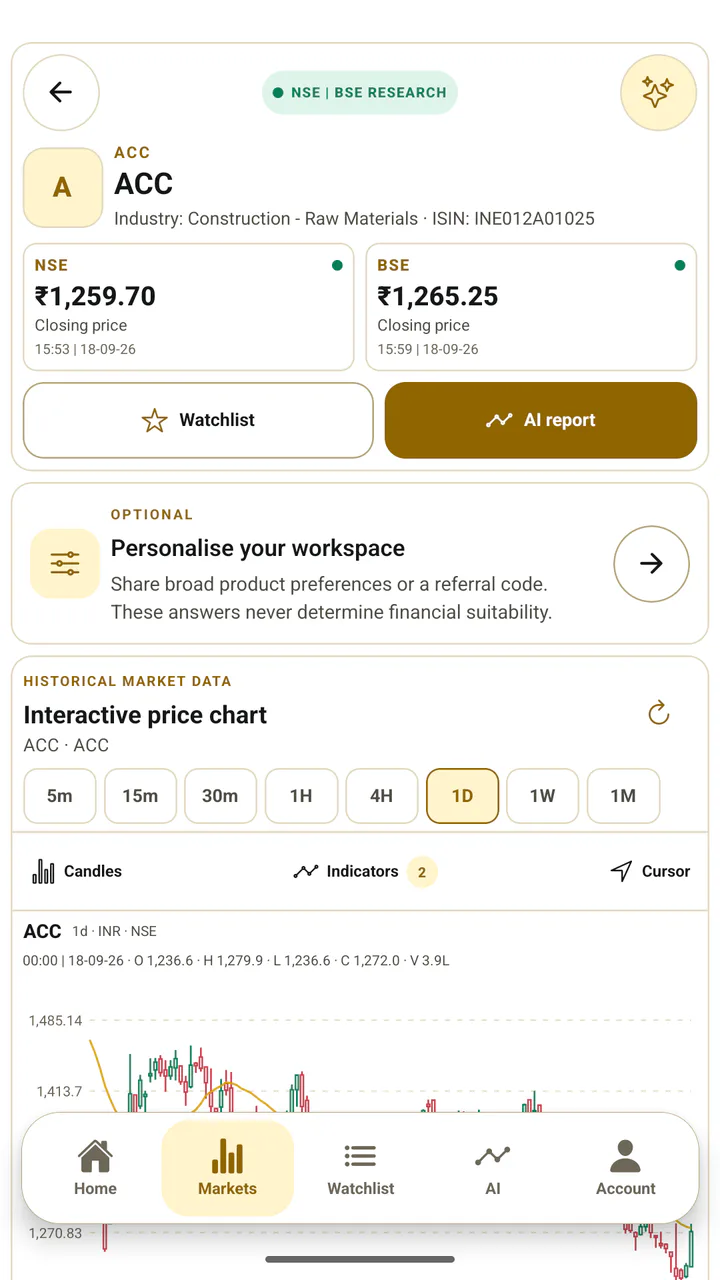Open the Personalise workspace arrow

click(x=651, y=564)
